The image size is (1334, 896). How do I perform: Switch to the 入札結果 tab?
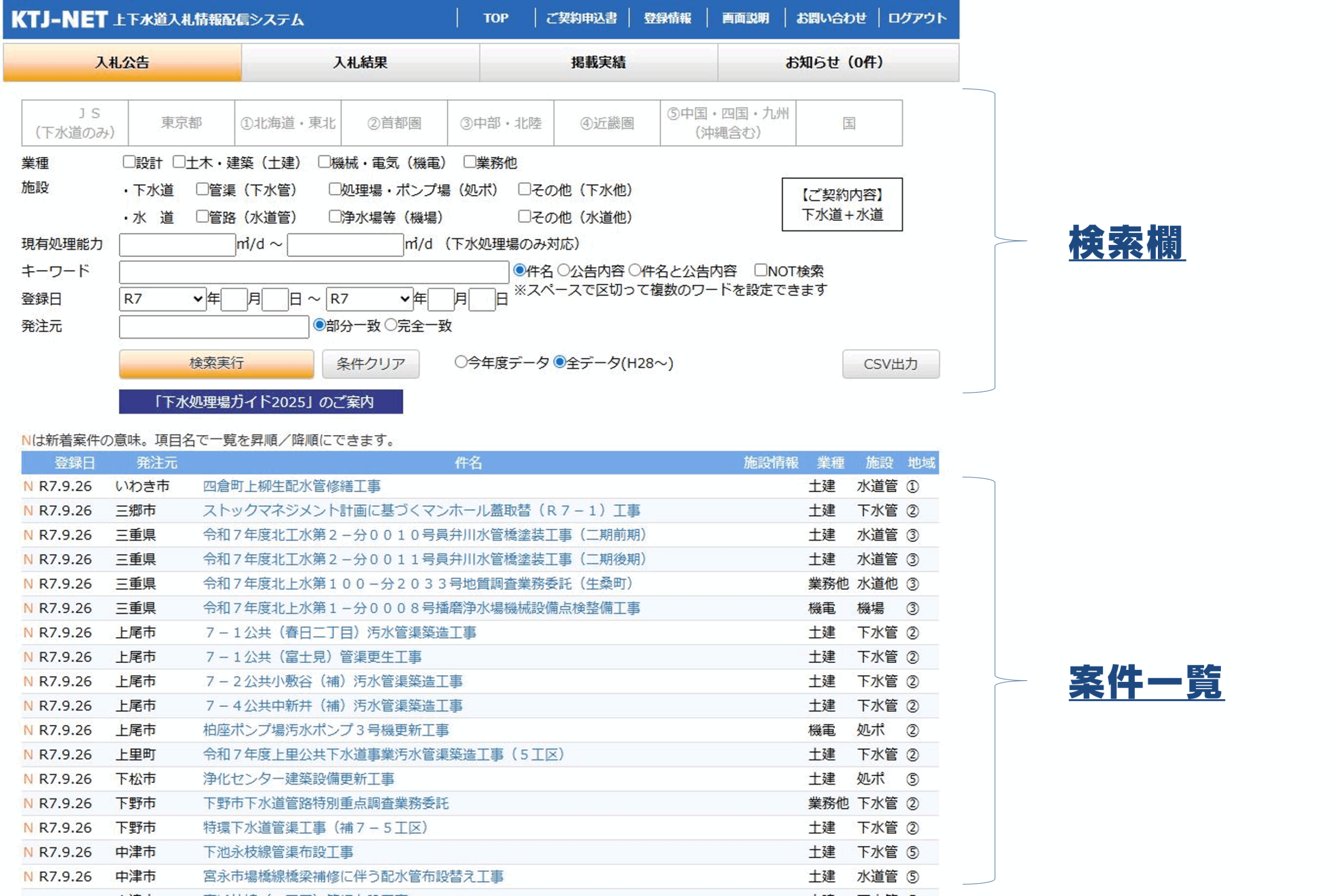point(360,63)
